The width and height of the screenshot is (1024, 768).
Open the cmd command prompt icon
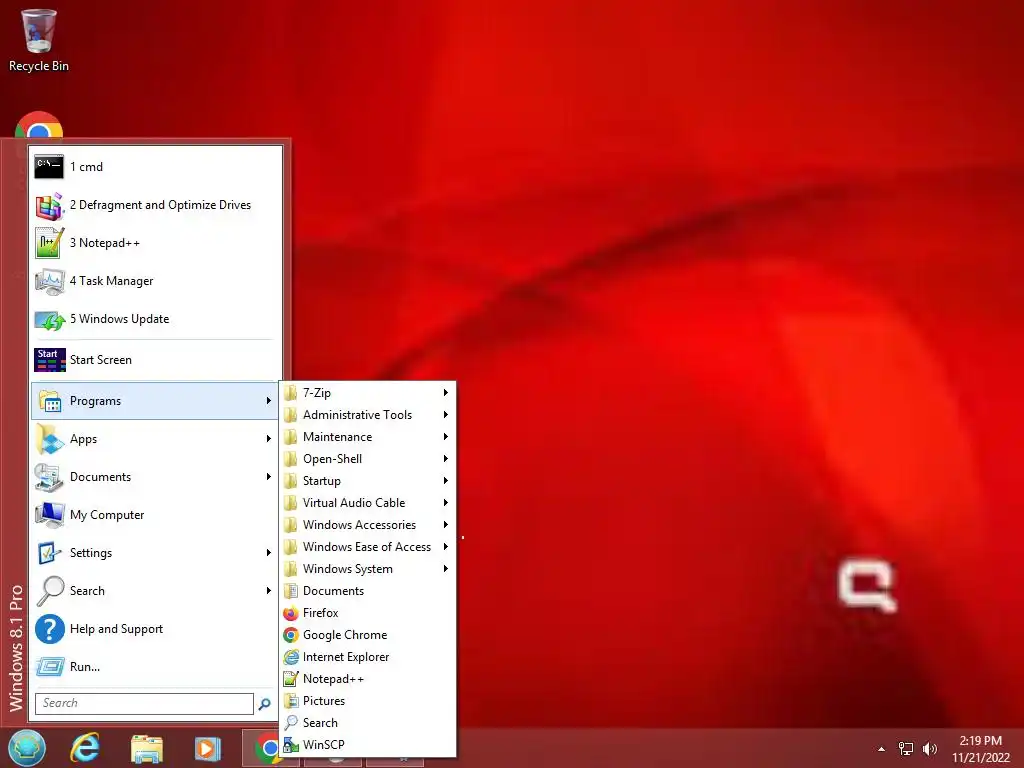49,167
